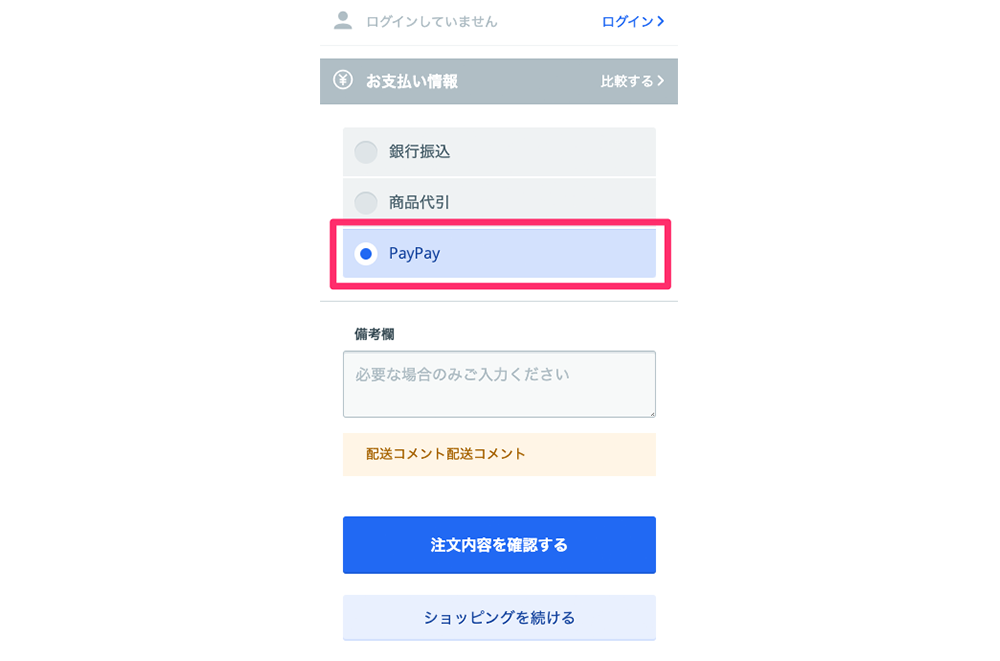The height and width of the screenshot is (661, 1000).
Task: Select the 商品代引 radio button
Action: point(366,203)
